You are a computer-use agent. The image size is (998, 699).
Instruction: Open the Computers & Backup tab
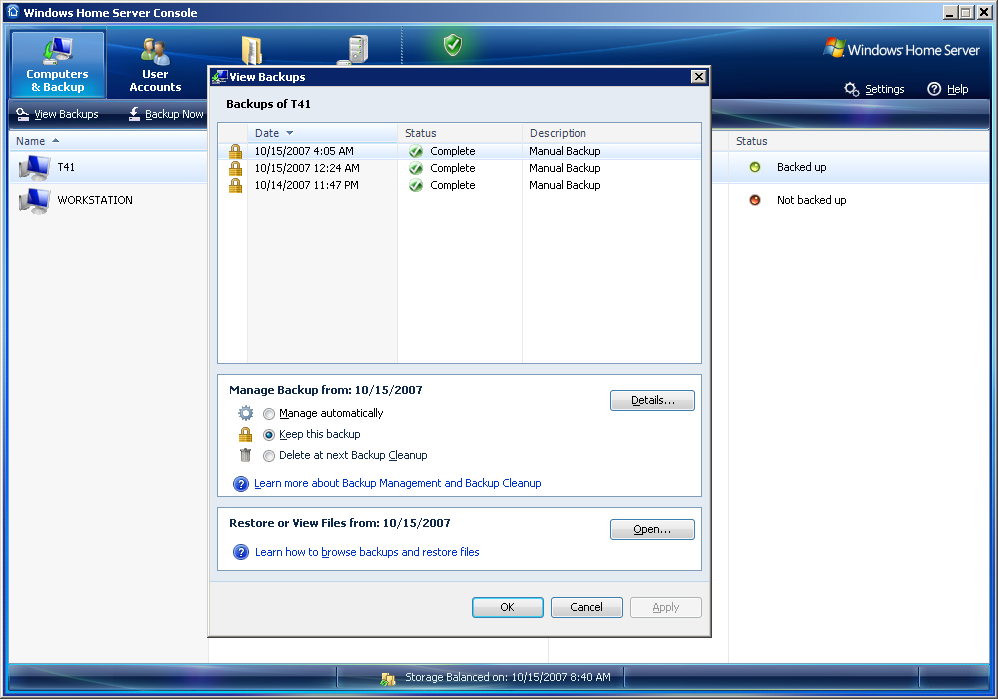(58, 64)
